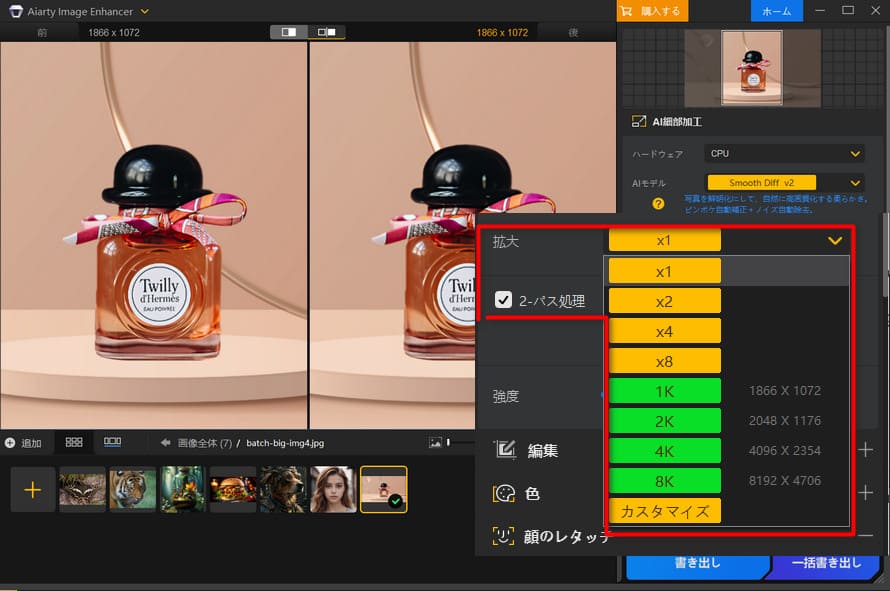This screenshot has width=890, height=591.
Task: Click the AI細部加工 panel icon
Action: point(639,121)
